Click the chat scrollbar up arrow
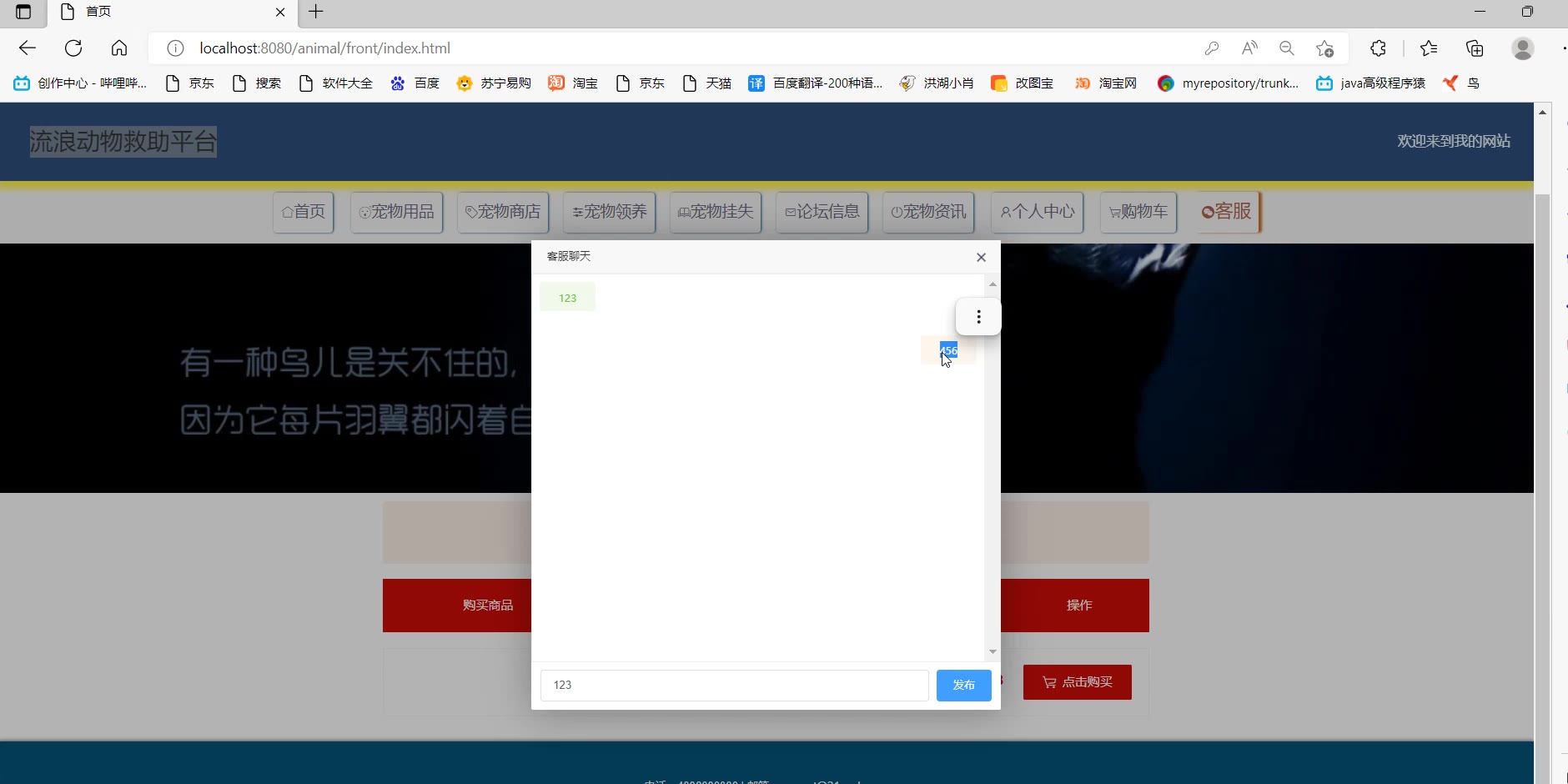The image size is (1568, 784). [992, 284]
